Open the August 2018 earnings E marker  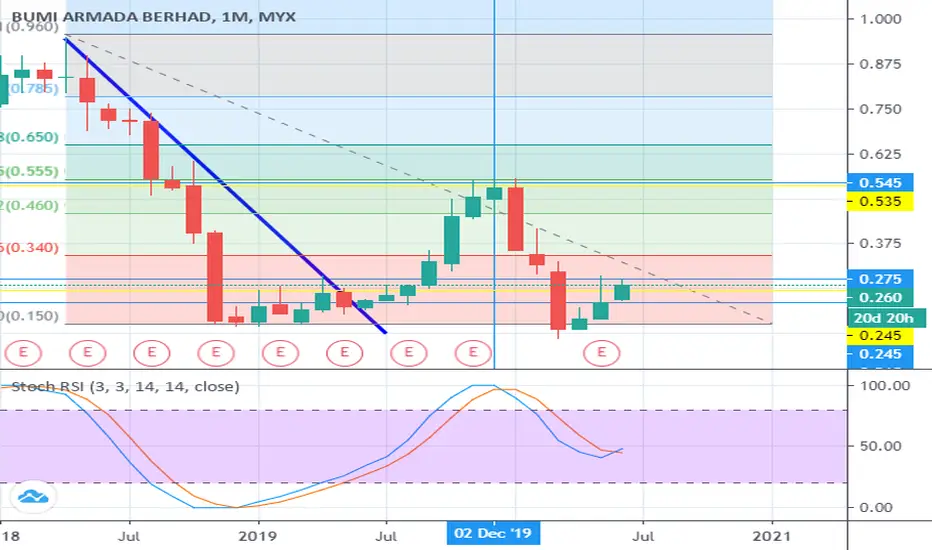[x=152, y=353]
